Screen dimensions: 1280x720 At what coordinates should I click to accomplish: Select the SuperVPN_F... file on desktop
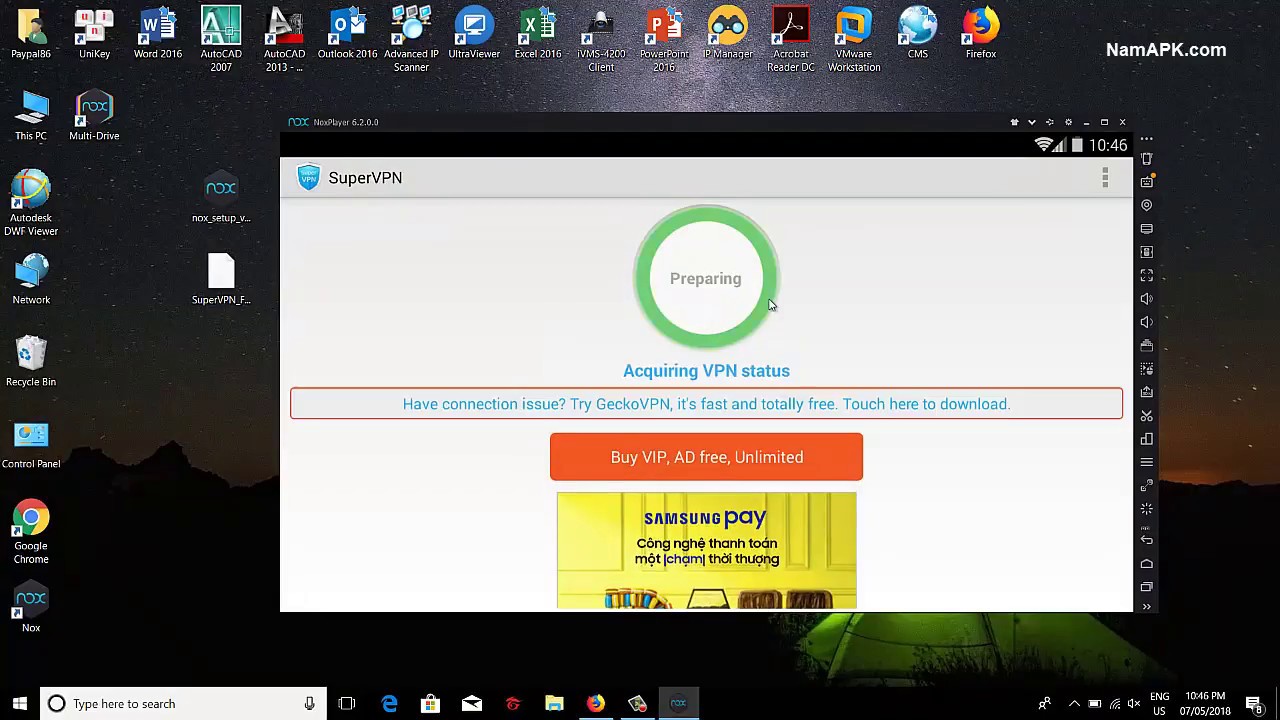(221, 279)
